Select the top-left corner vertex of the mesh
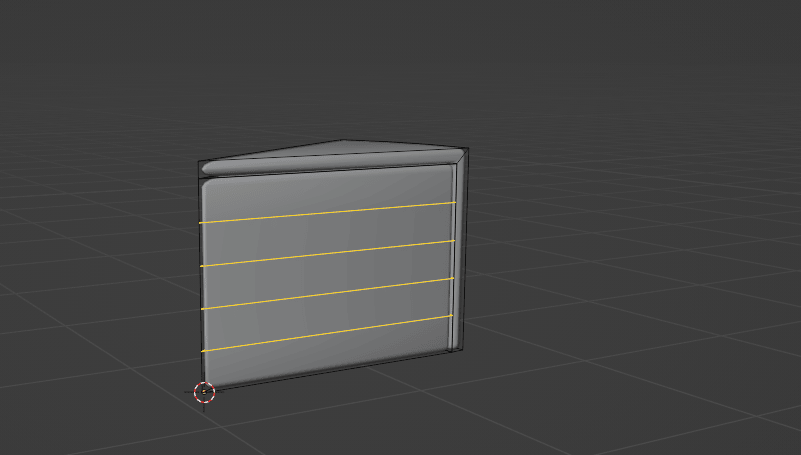Image resolution: width=801 pixels, height=455 pixels. pyautogui.click(x=198, y=162)
